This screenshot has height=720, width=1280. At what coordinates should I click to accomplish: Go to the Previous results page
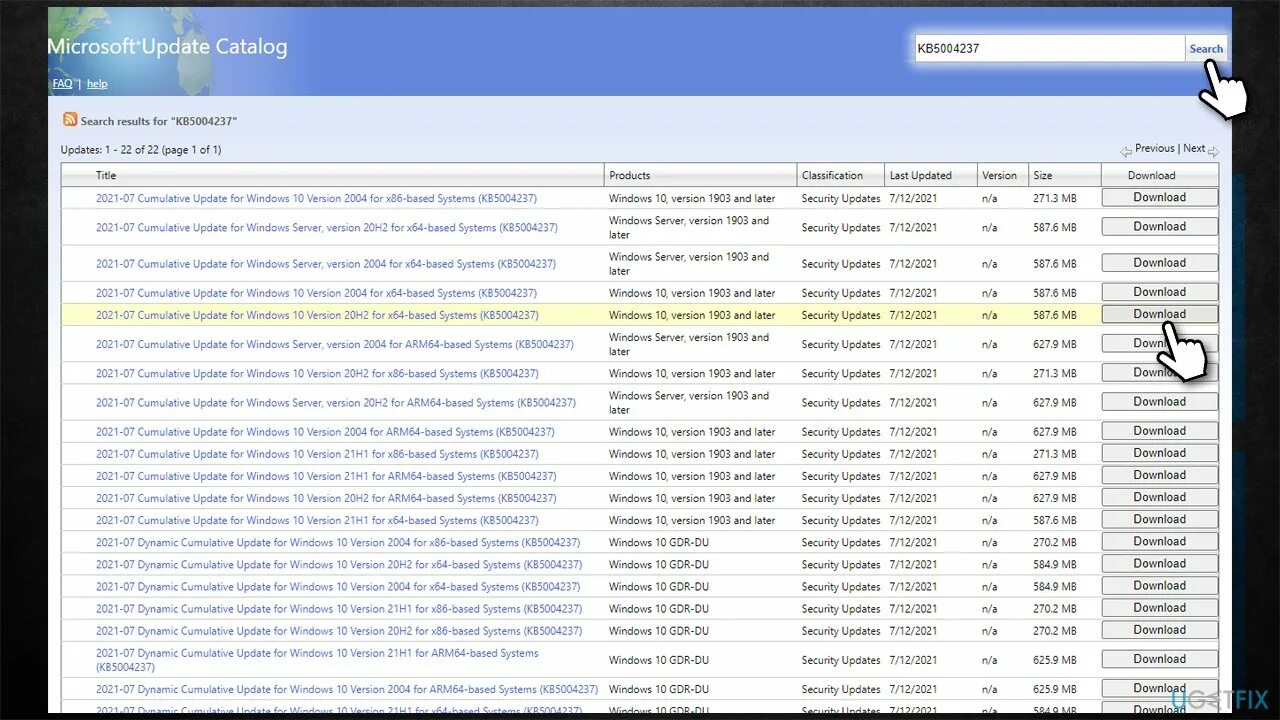coord(1154,148)
